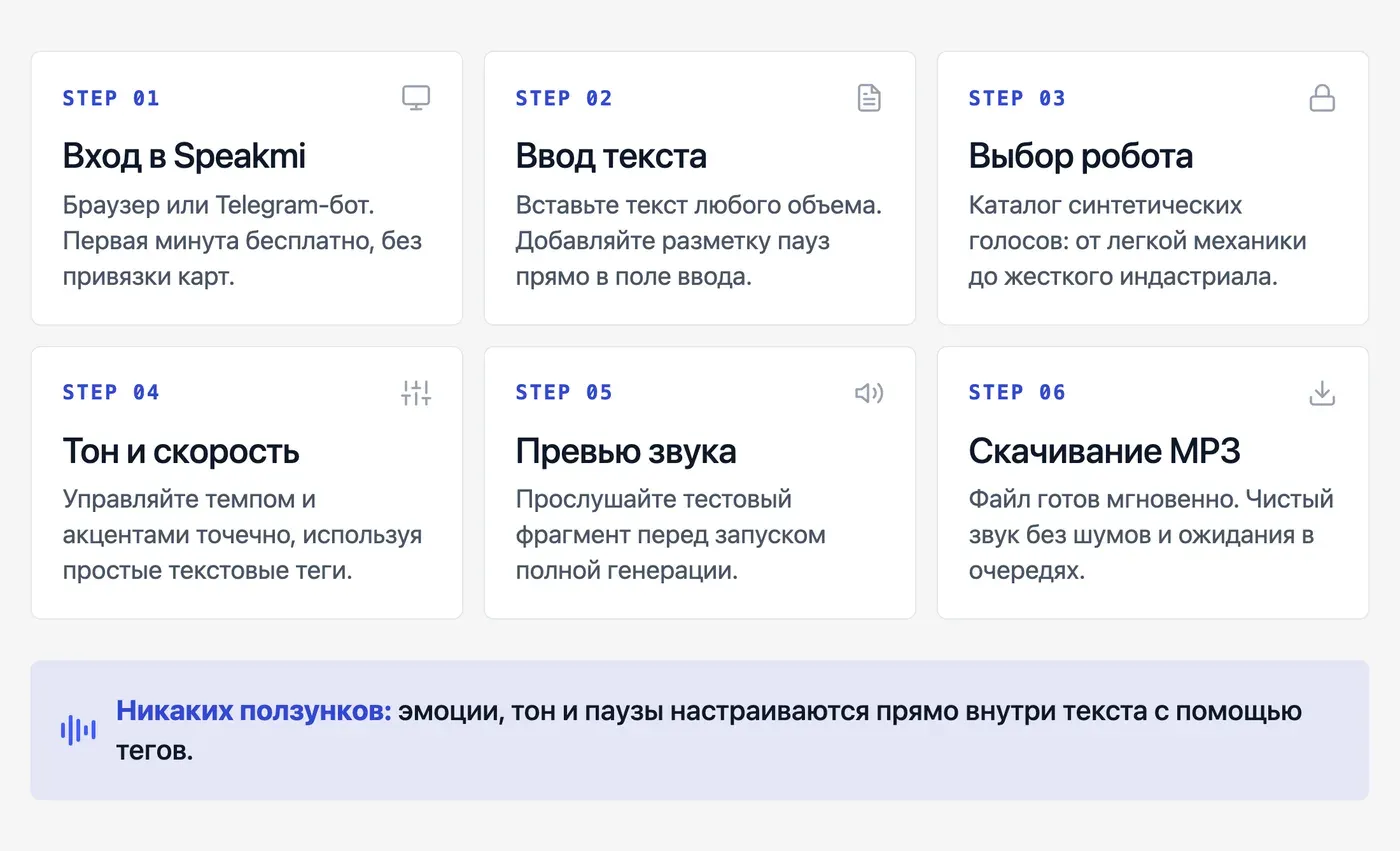Image resolution: width=1400 pixels, height=851 pixels.
Task: Click the 'Никаких ползунков:' highlighted text
Action: (x=254, y=711)
